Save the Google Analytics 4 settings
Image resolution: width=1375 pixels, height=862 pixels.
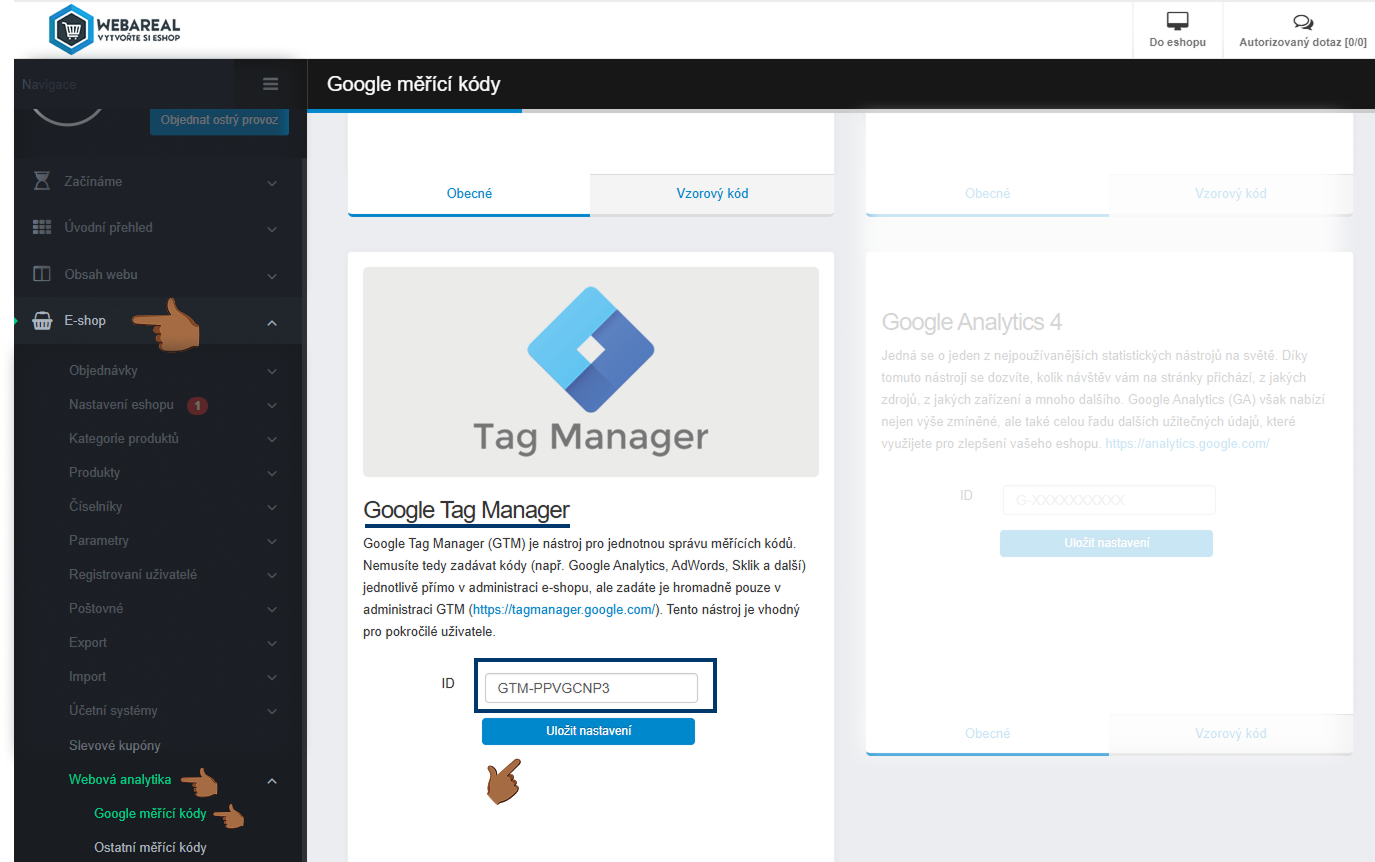1106,543
